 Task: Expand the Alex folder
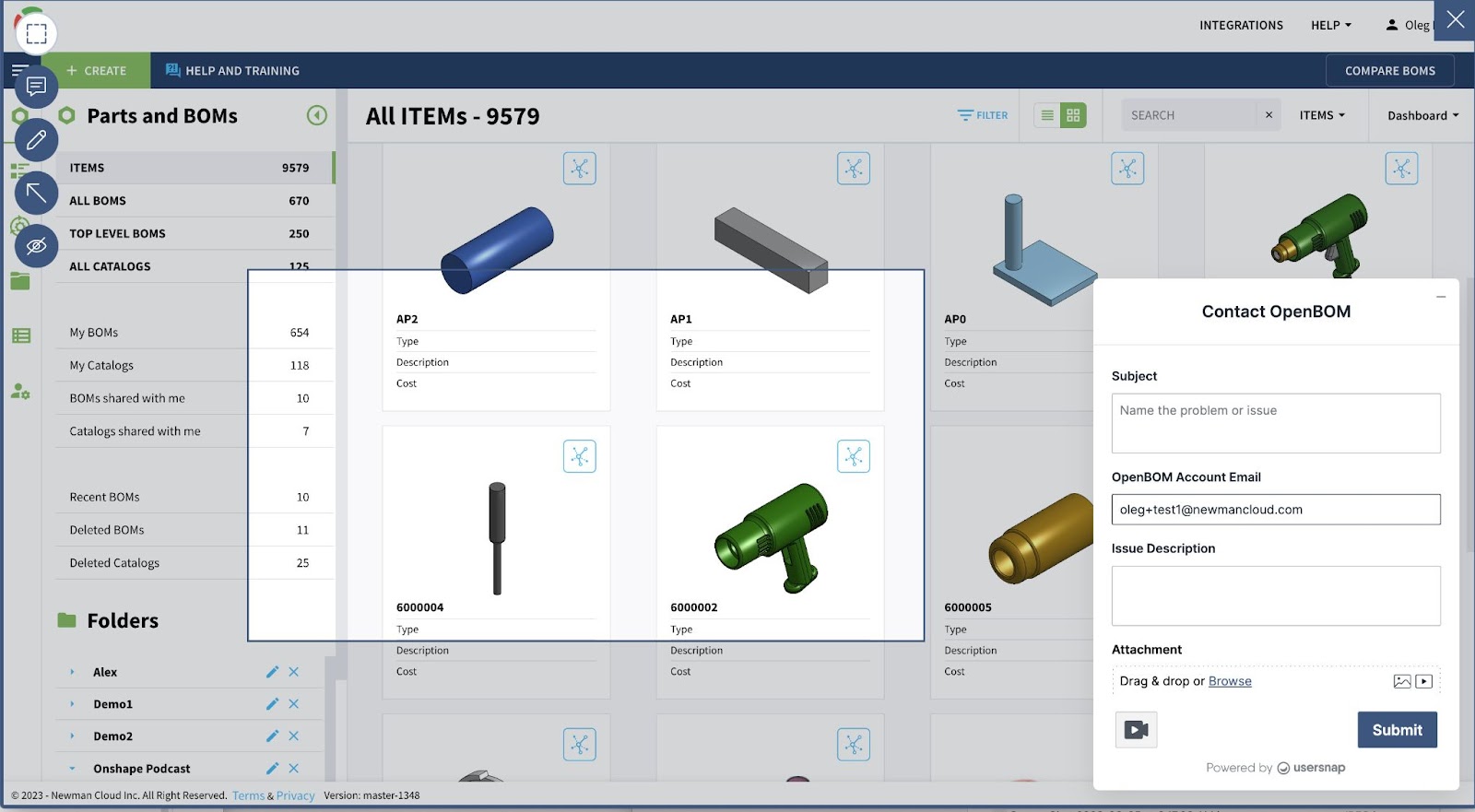tap(72, 672)
